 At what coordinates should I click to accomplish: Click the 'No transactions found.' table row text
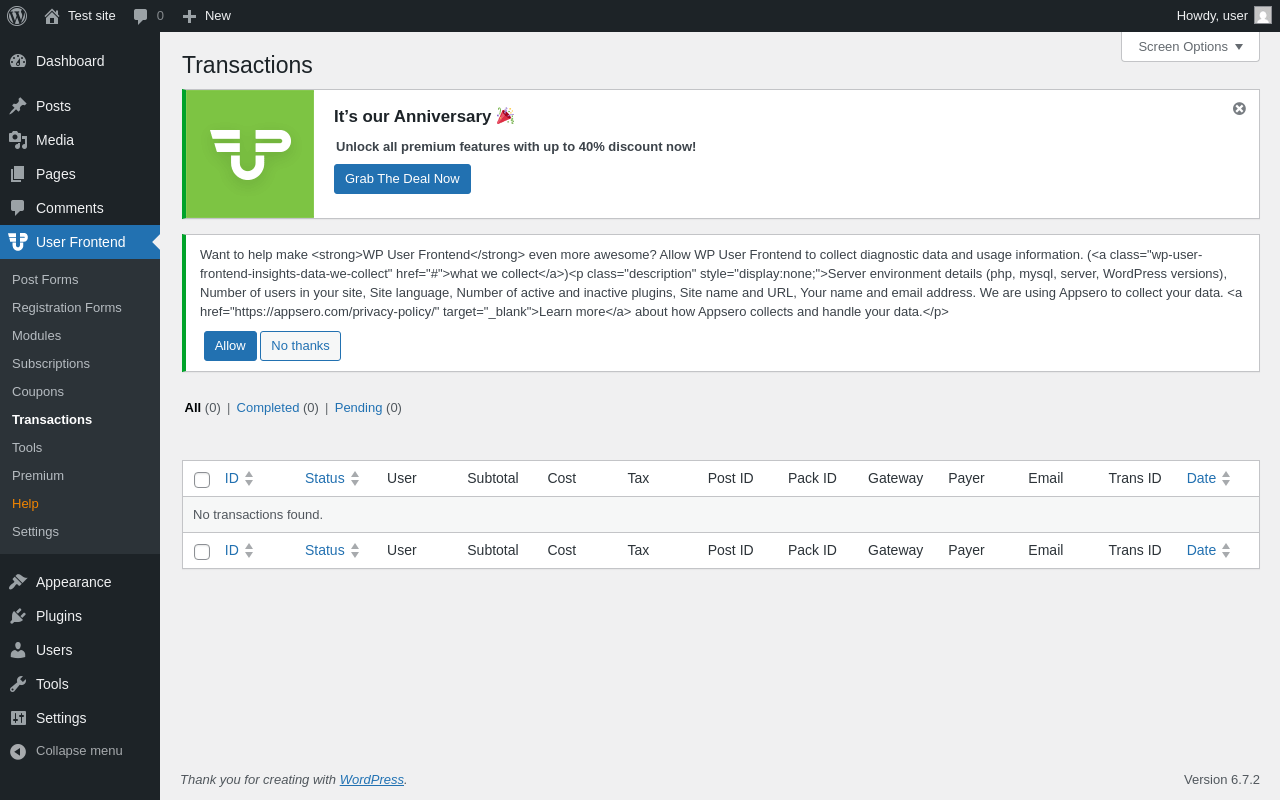258,515
